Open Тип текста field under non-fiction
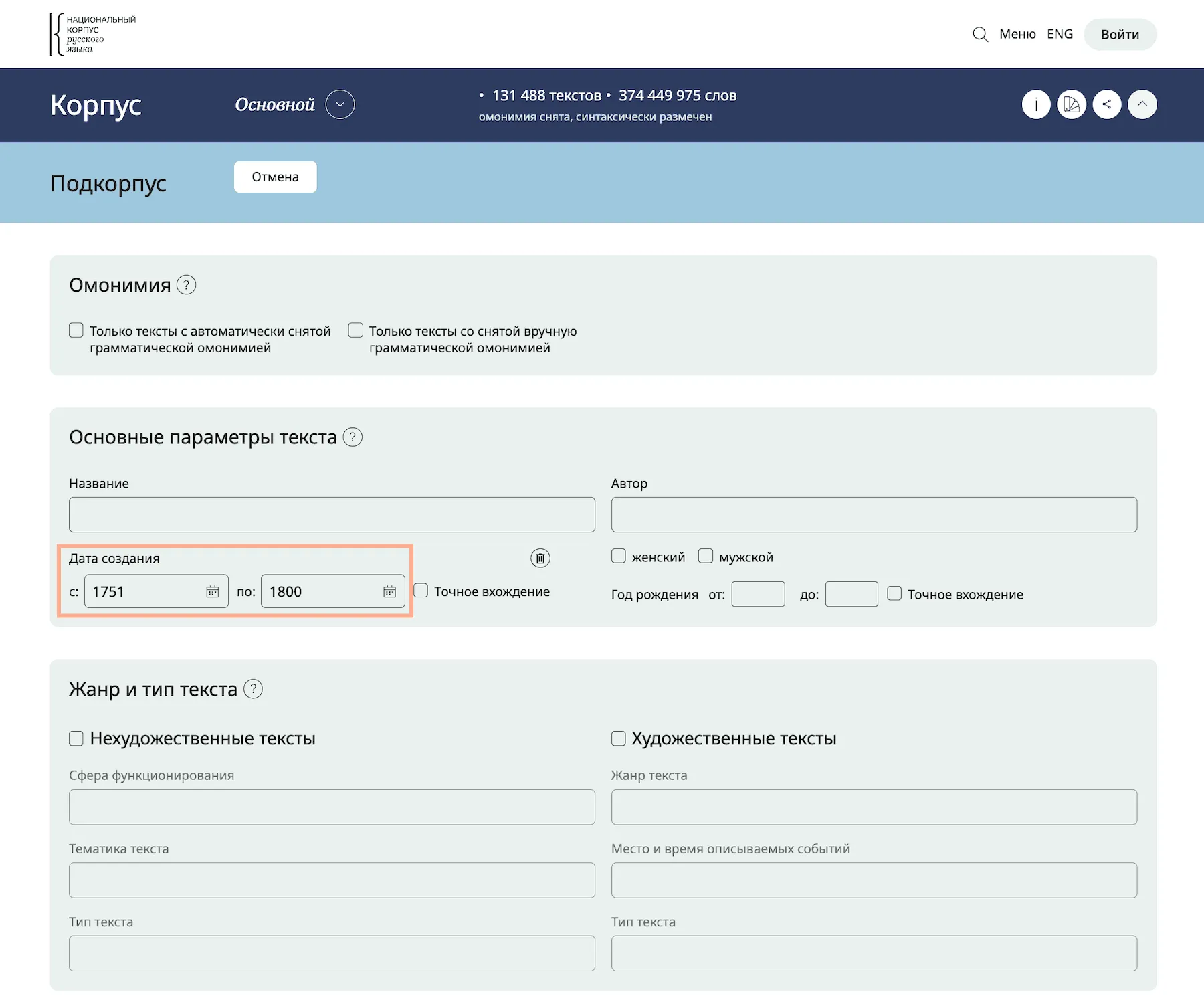This screenshot has height=1008, width=1204. point(332,953)
